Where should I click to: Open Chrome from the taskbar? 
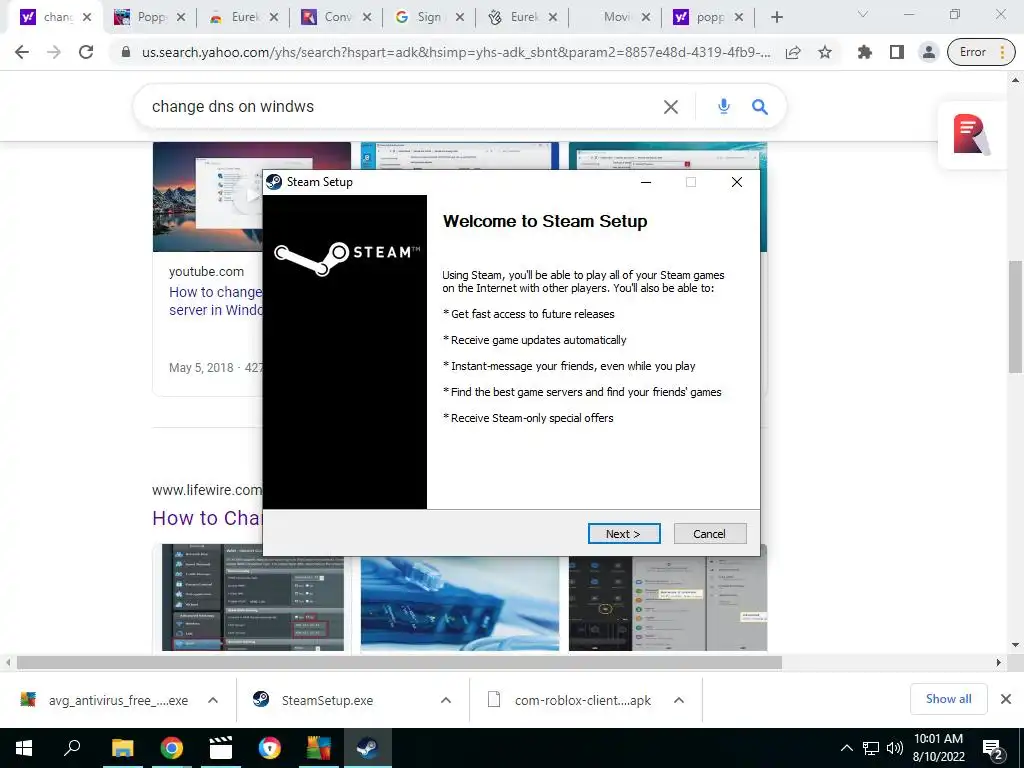[171, 748]
